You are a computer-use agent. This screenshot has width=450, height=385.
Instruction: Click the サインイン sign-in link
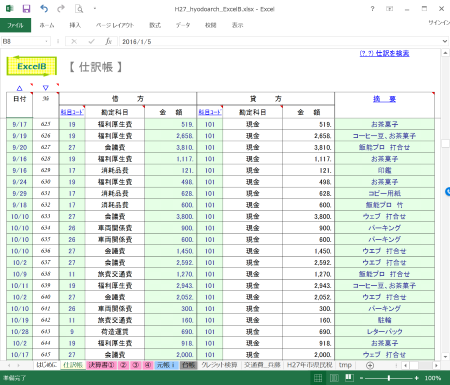click(439, 22)
